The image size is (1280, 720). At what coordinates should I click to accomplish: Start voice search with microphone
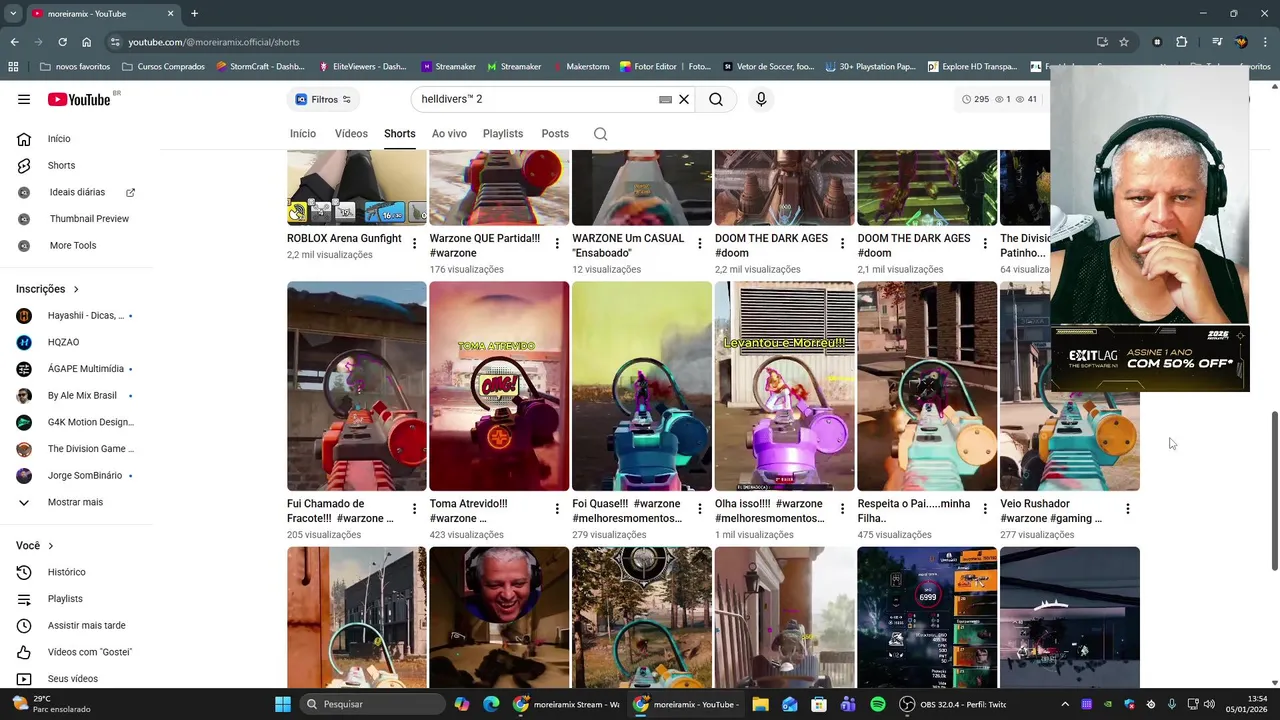(x=761, y=99)
